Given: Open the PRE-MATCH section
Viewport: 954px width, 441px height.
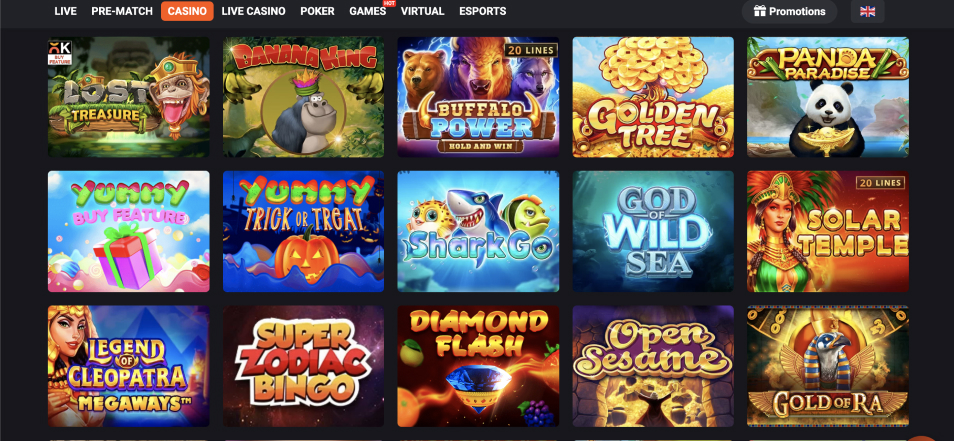Looking at the screenshot, I should pyautogui.click(x=122, y=11).
